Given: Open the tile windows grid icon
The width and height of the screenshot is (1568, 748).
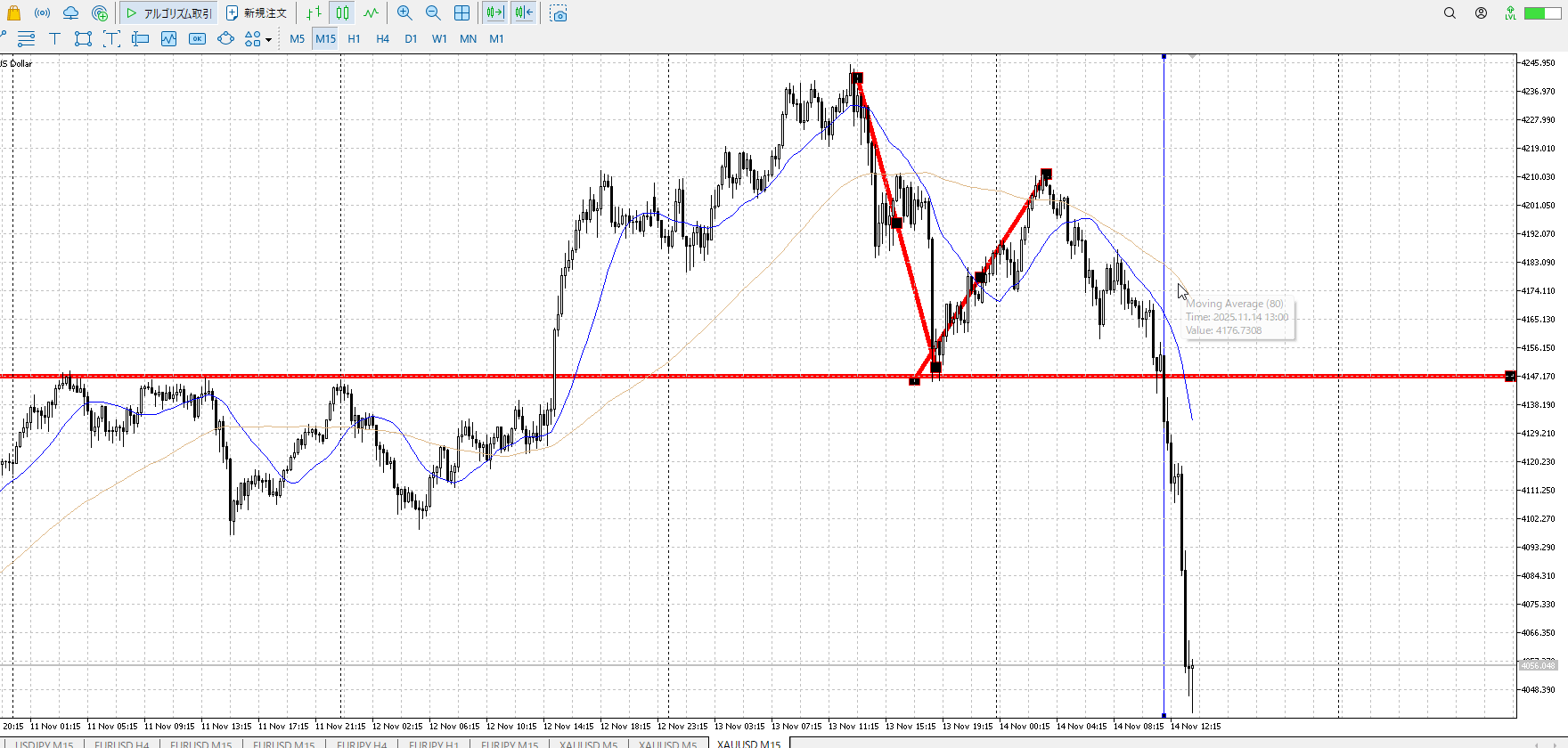Looking at the screenshot, I should tap(461, 13).
